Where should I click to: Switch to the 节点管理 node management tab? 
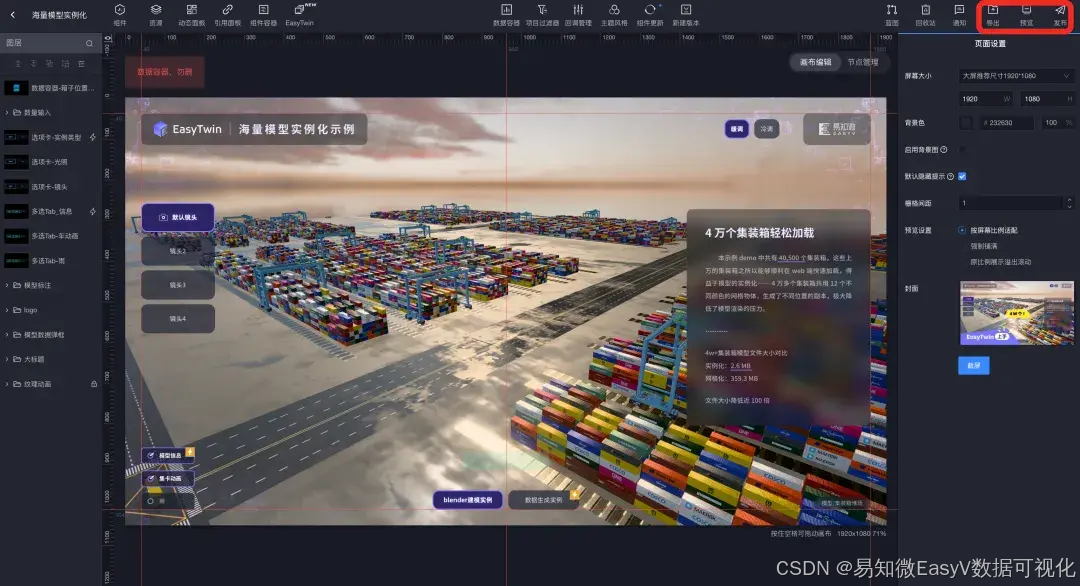[862, 62]
